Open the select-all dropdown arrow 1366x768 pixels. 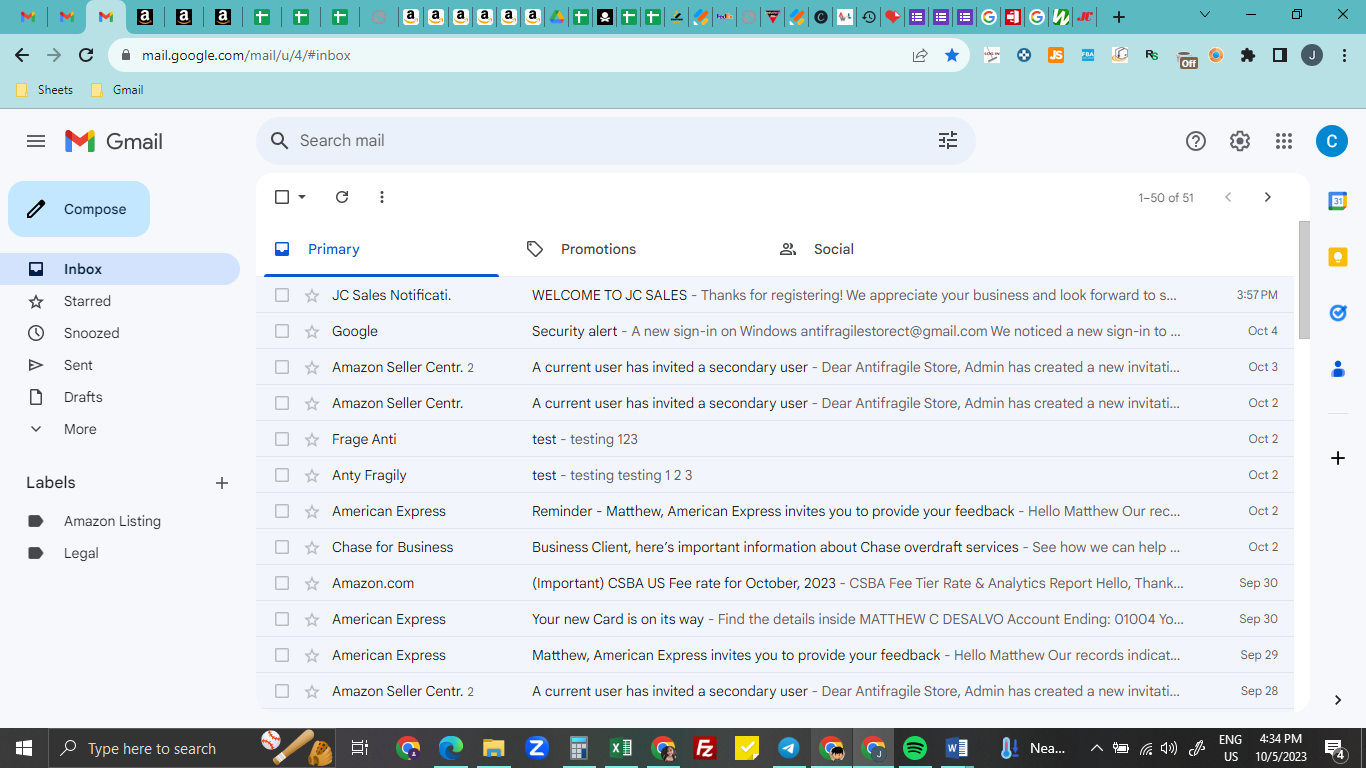pyautogui.click(x=302, y=197)
